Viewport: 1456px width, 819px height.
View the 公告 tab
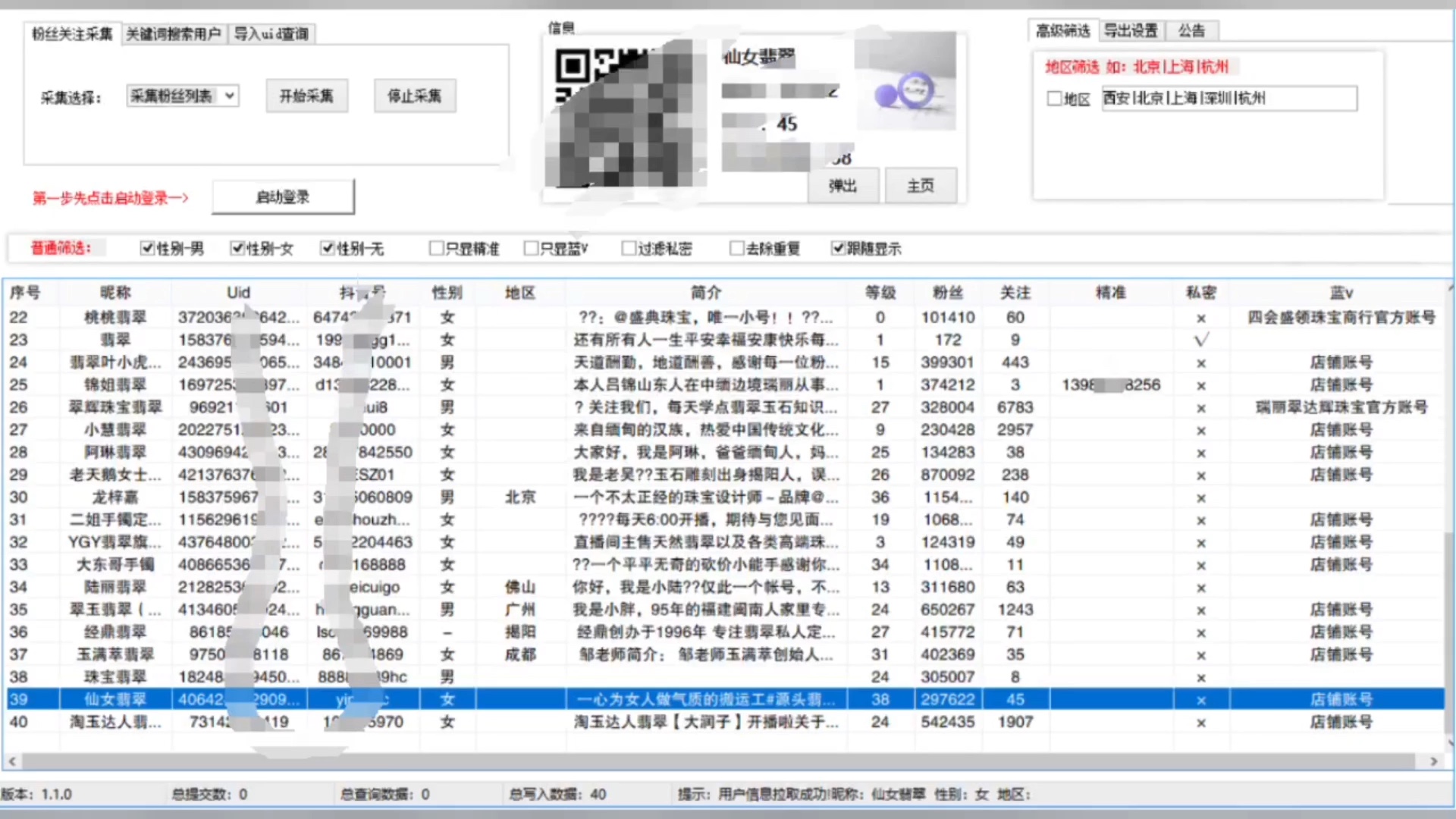click(x=1192, y=30)
